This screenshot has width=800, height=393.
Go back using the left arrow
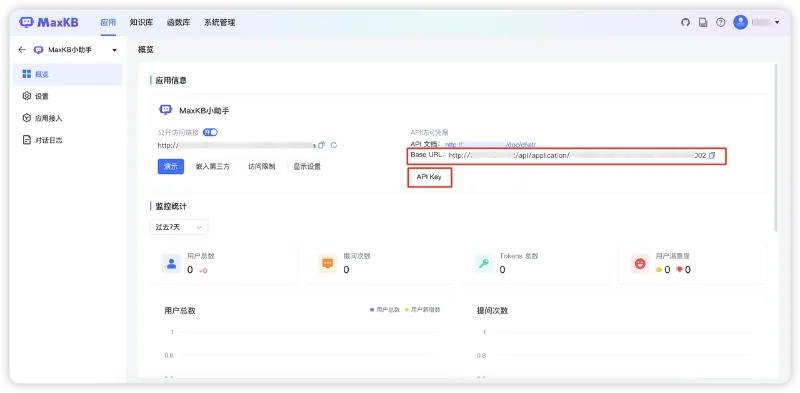click(x=21, y=50)
